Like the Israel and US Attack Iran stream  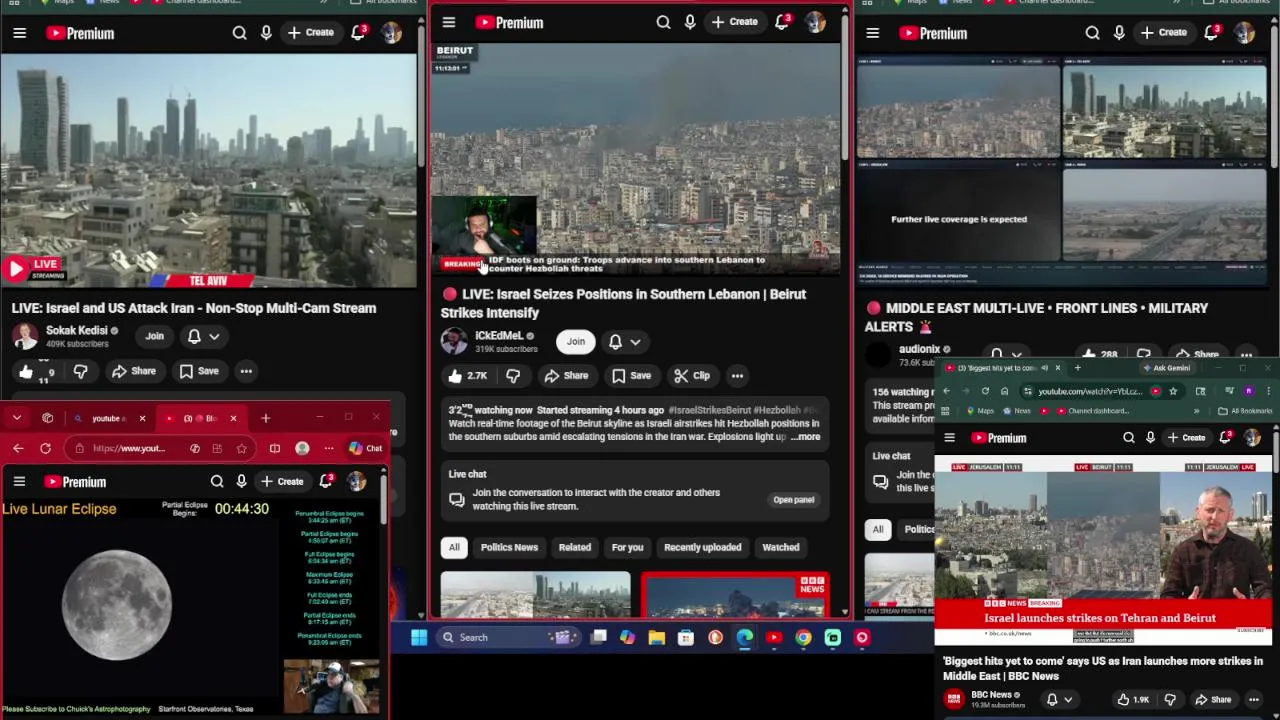[26, 371]
